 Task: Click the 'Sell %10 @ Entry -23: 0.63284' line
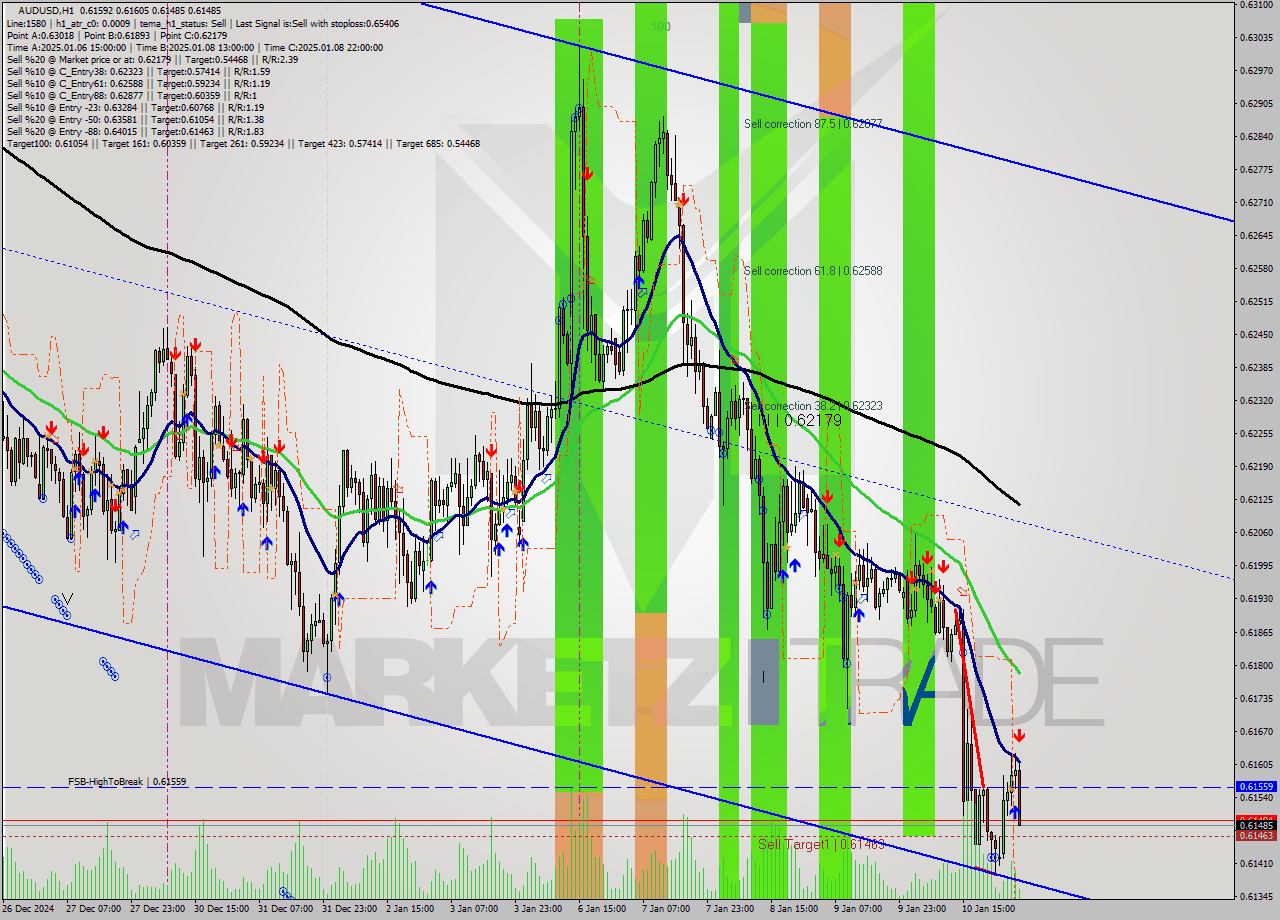(x=135, y=107)
